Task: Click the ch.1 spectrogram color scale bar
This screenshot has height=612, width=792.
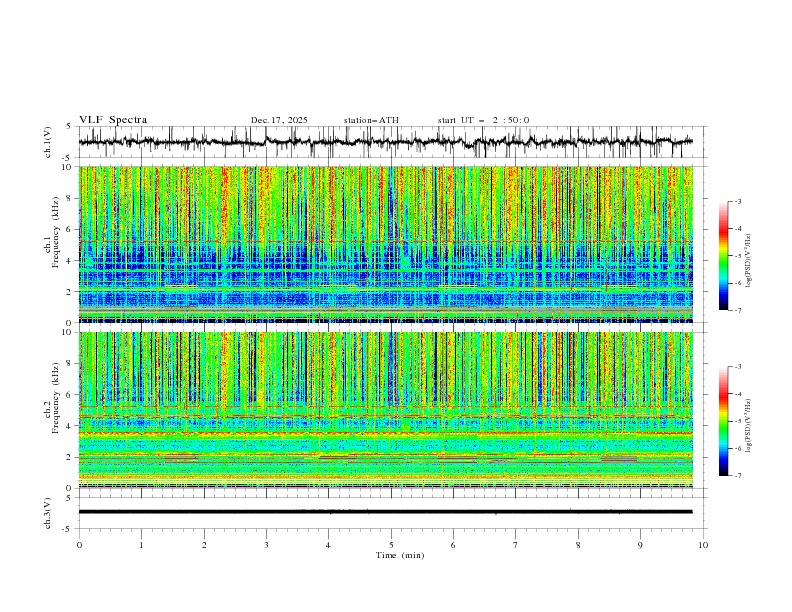Action: click(x=723, y=256)
